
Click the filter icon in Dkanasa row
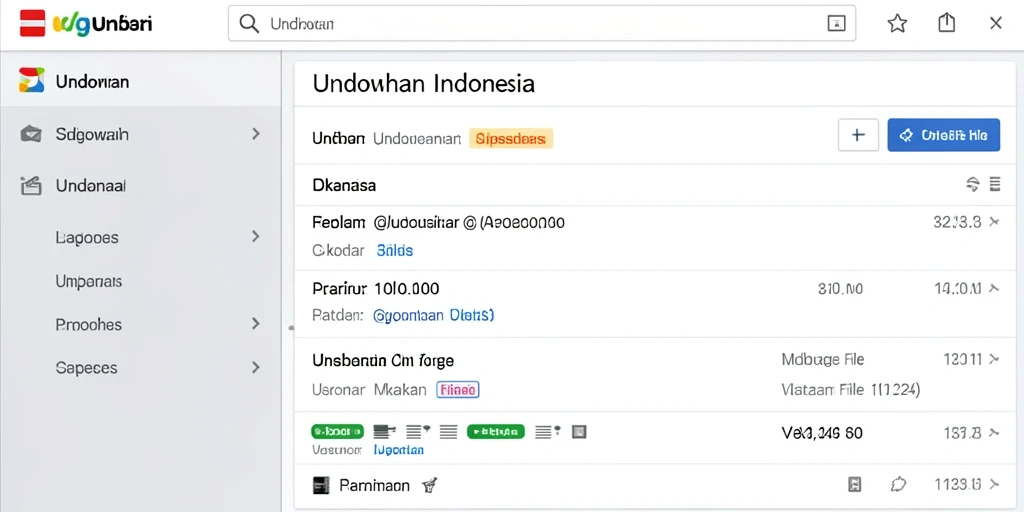point(973,184)
